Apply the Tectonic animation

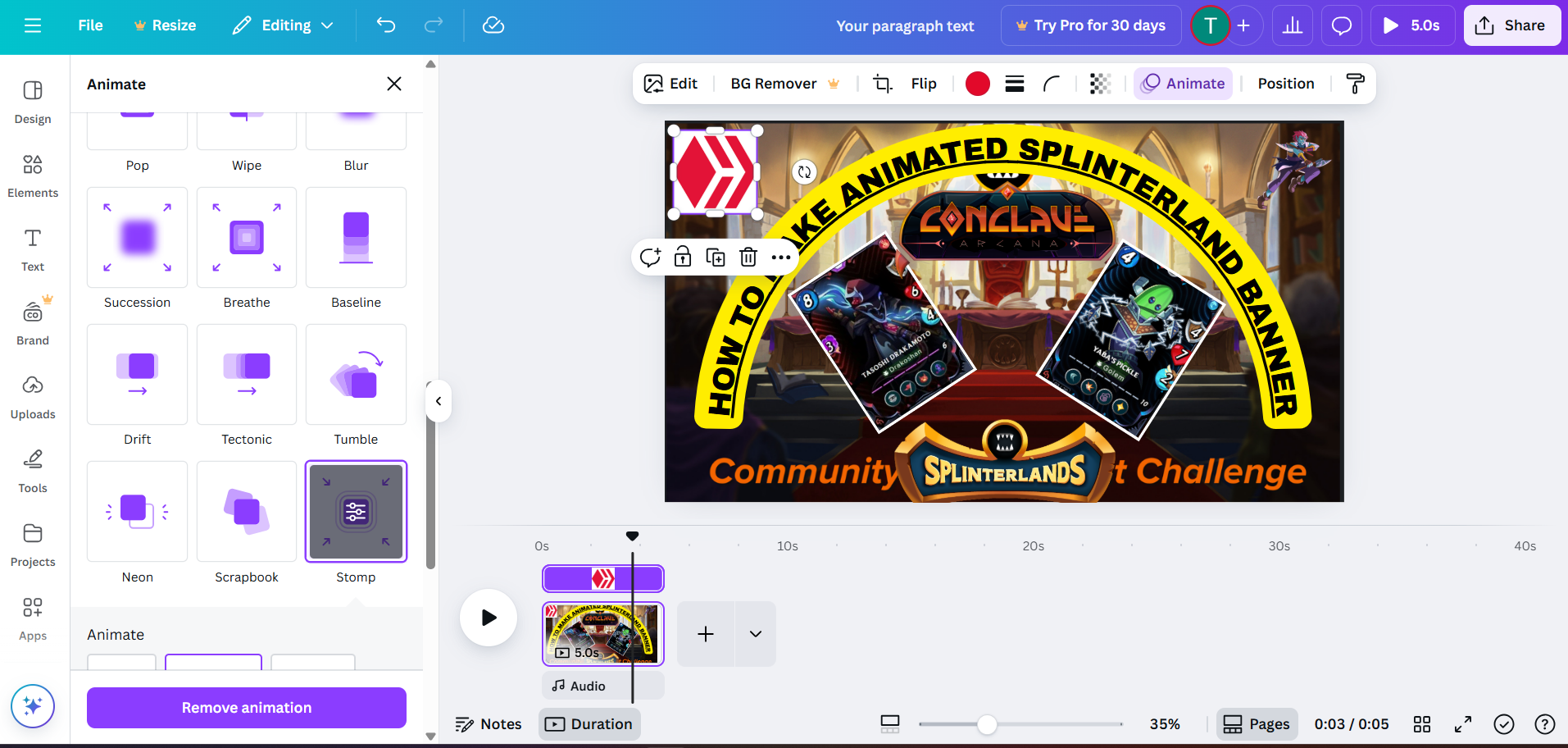point(247,375)
